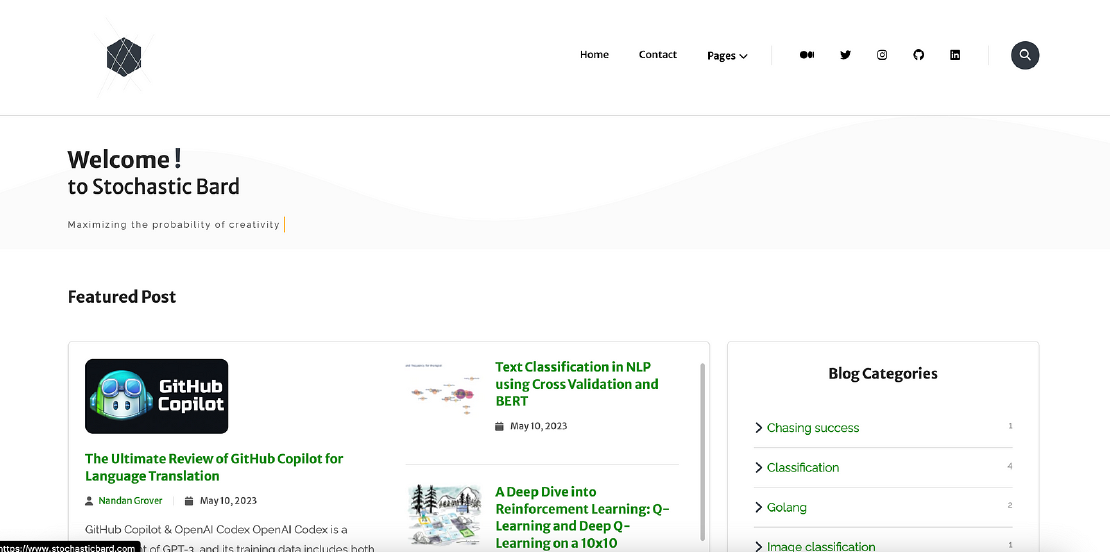1110x552 pixels.
Task: Open the Chasing success category
Action: [813, 427]
